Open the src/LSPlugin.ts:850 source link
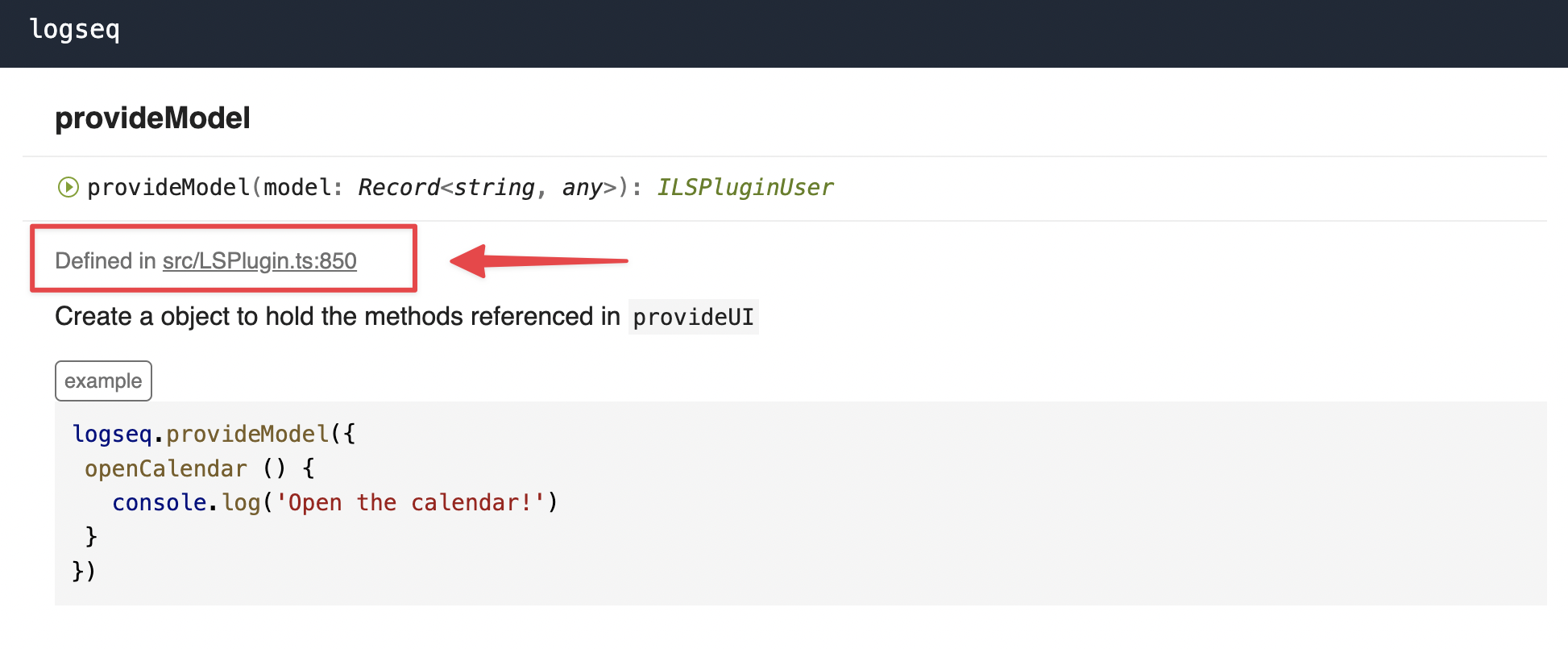 [259, 261]
